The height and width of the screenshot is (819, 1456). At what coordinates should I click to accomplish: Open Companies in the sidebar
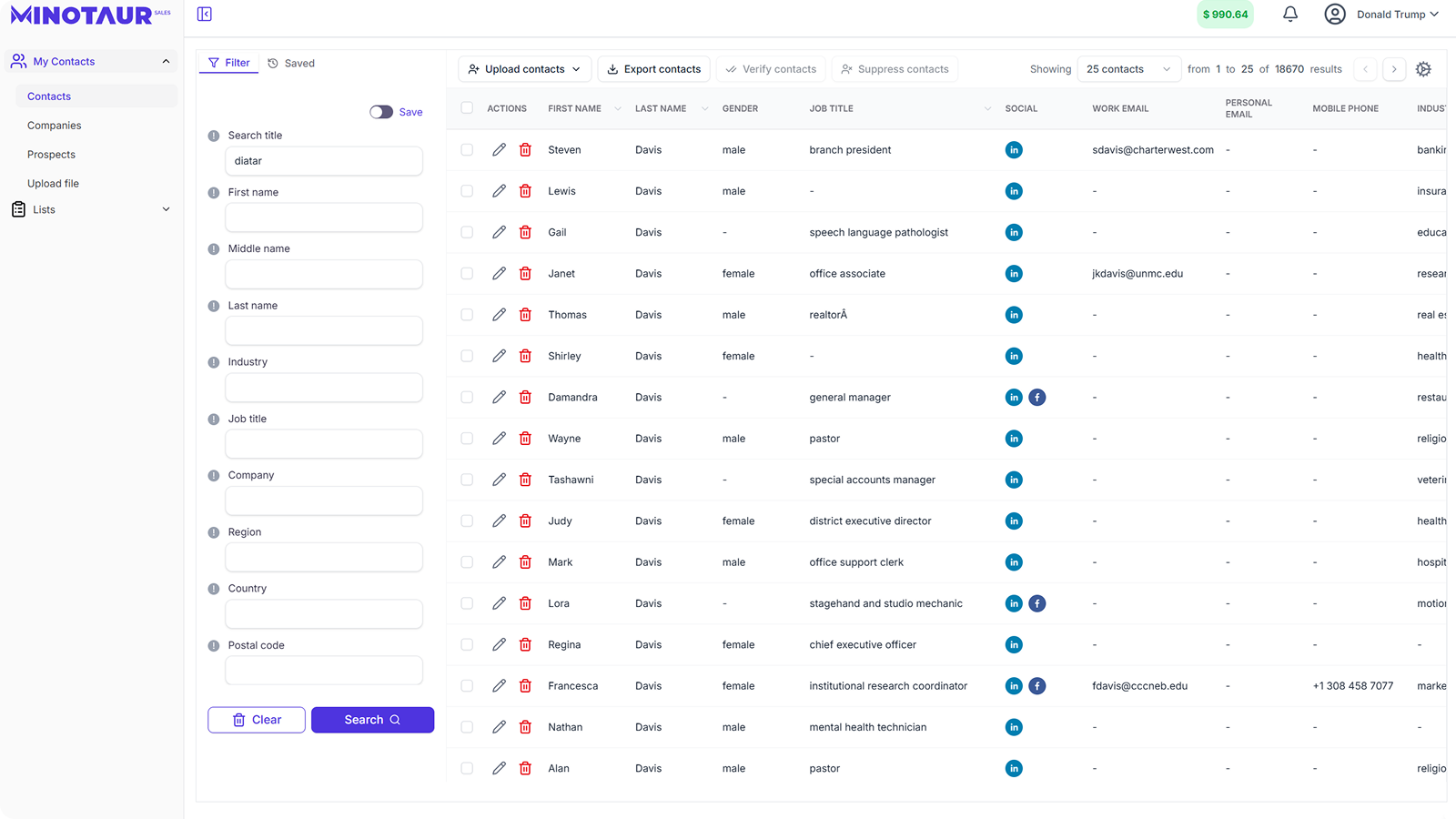click(x=55, y=126)
